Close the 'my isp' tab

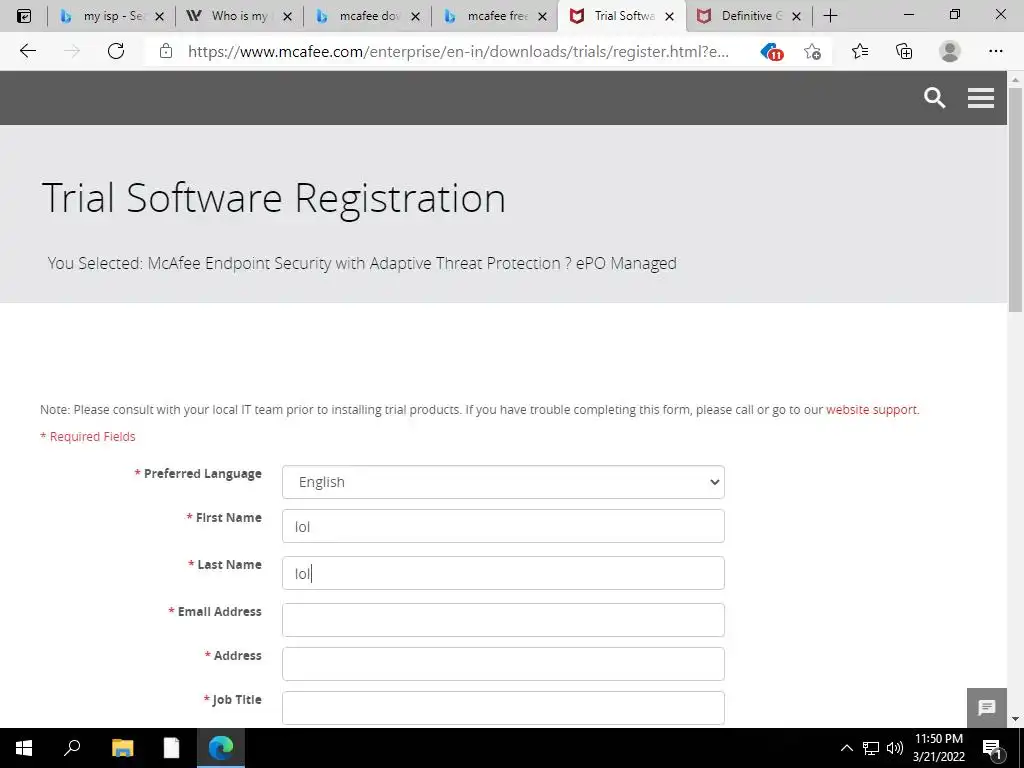click(159, 17)
